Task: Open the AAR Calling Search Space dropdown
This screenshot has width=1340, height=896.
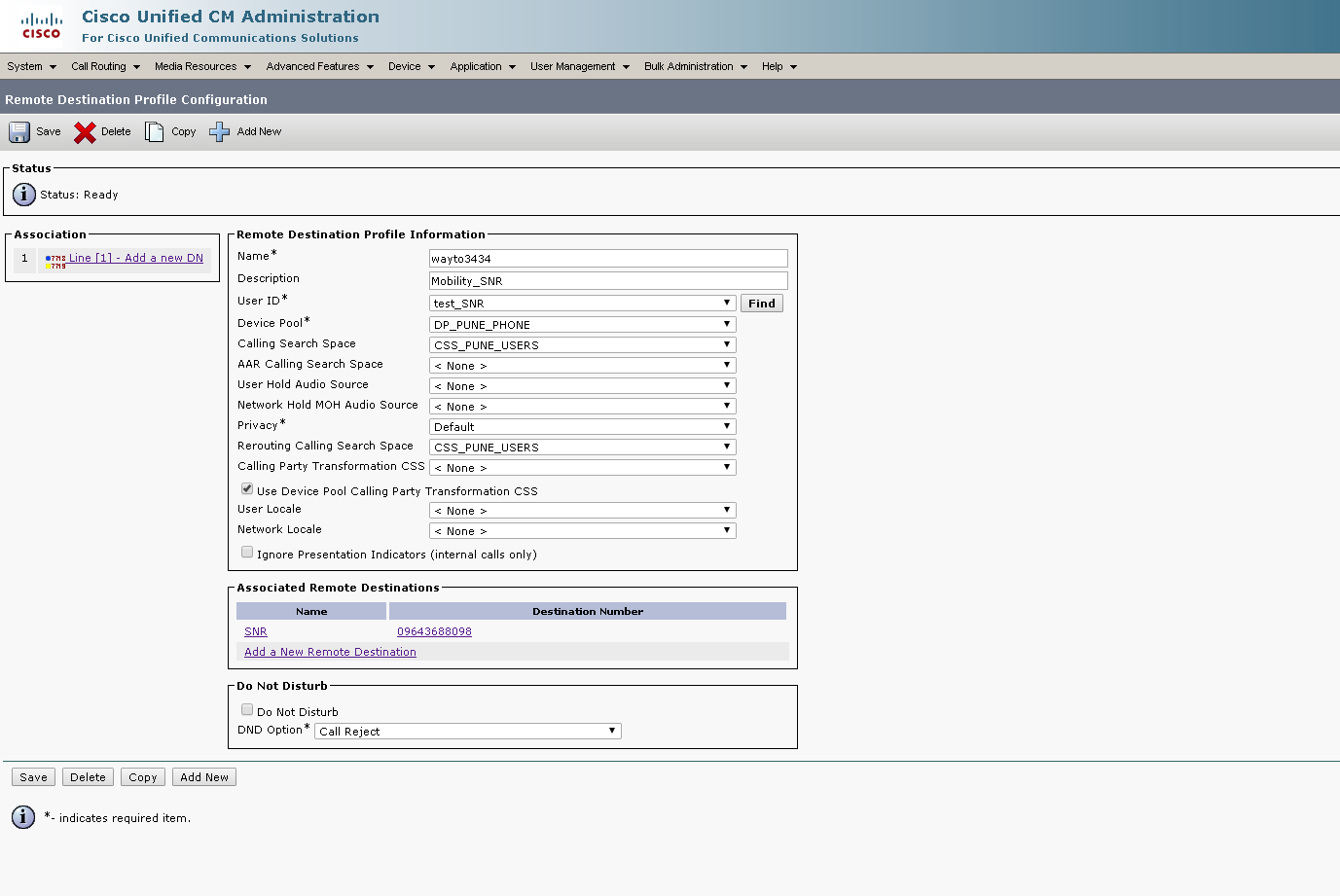Action: coord(583,366)
